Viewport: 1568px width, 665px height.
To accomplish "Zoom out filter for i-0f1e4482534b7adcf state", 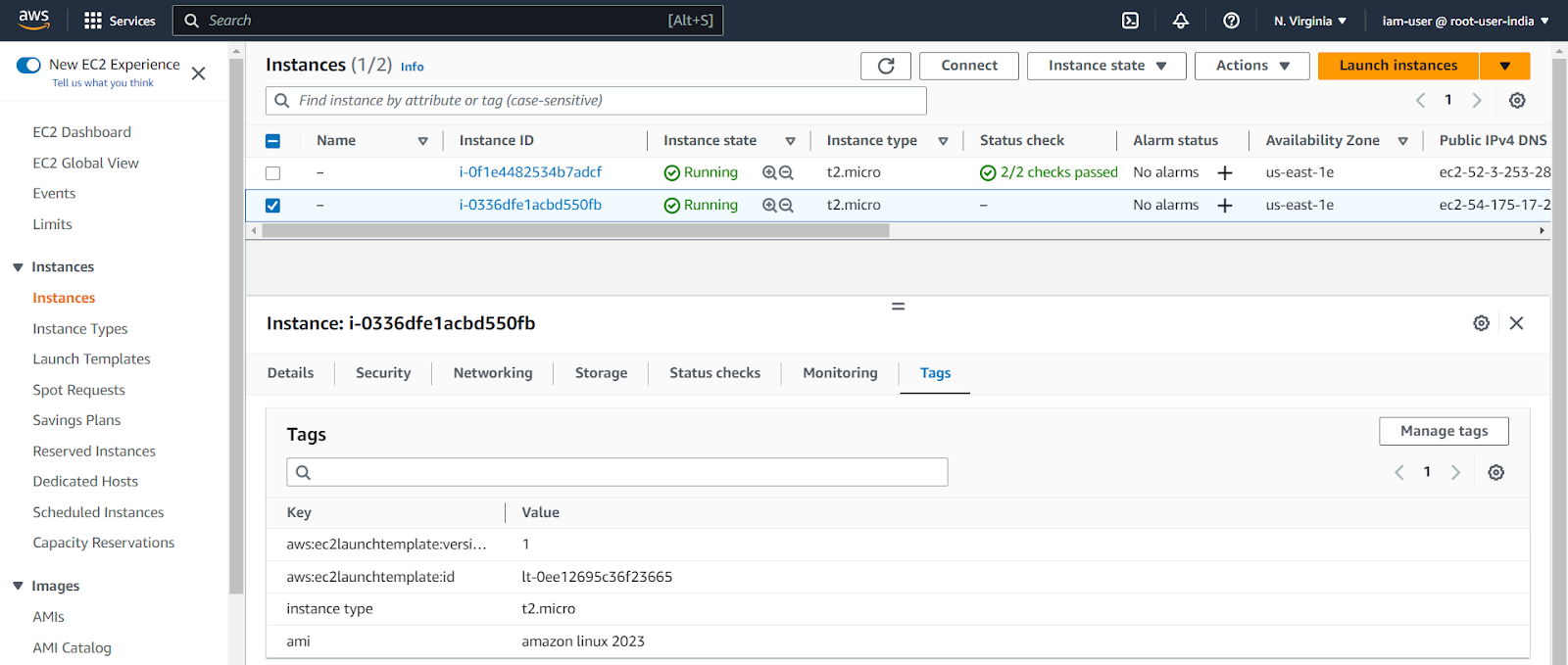I will (786, 172).
